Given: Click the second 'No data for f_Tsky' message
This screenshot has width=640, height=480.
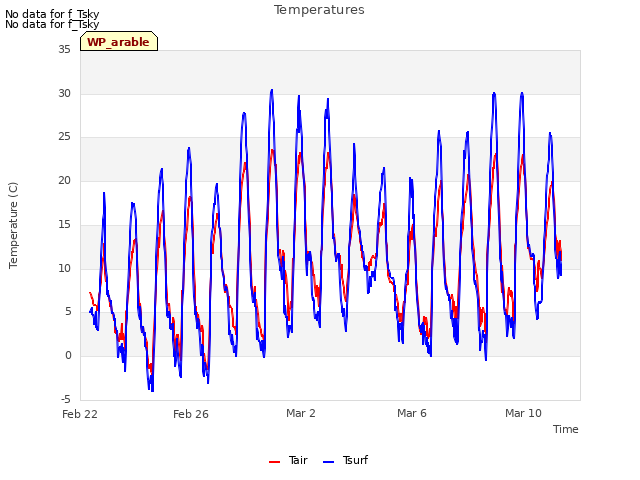Looking at the screenshot, I should click(x=52, y=24).
